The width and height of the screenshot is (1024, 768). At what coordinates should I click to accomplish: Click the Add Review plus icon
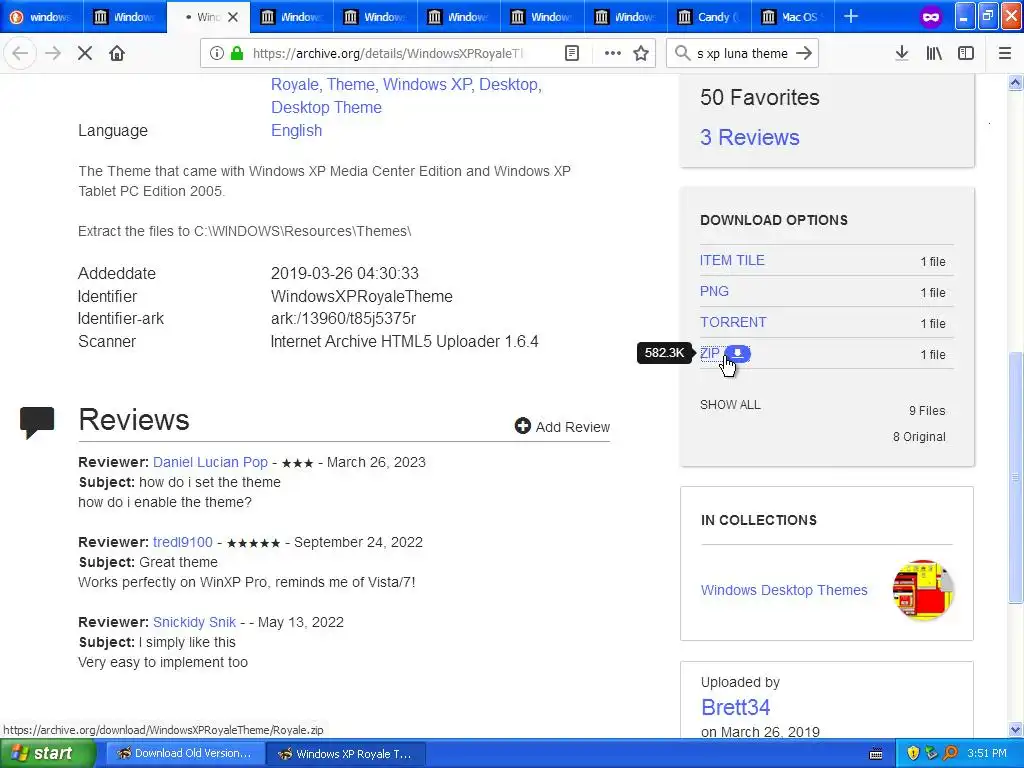[522, 426]
